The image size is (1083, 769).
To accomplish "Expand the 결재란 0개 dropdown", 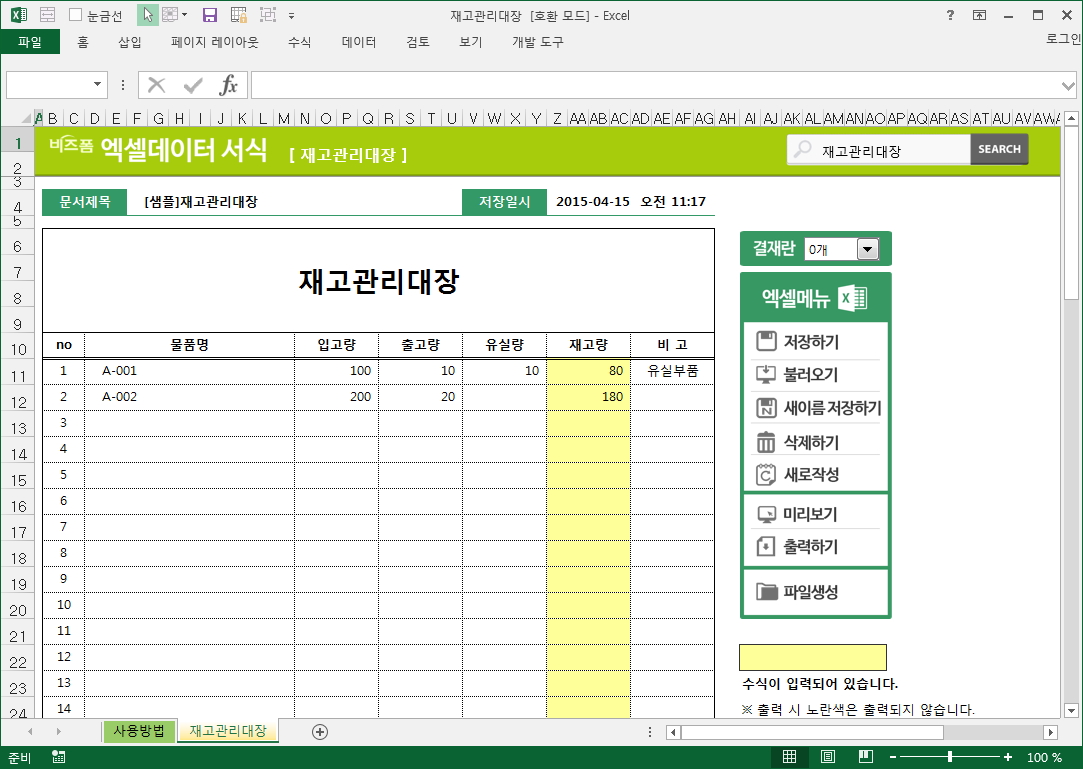I will click(x=866, y=250).
